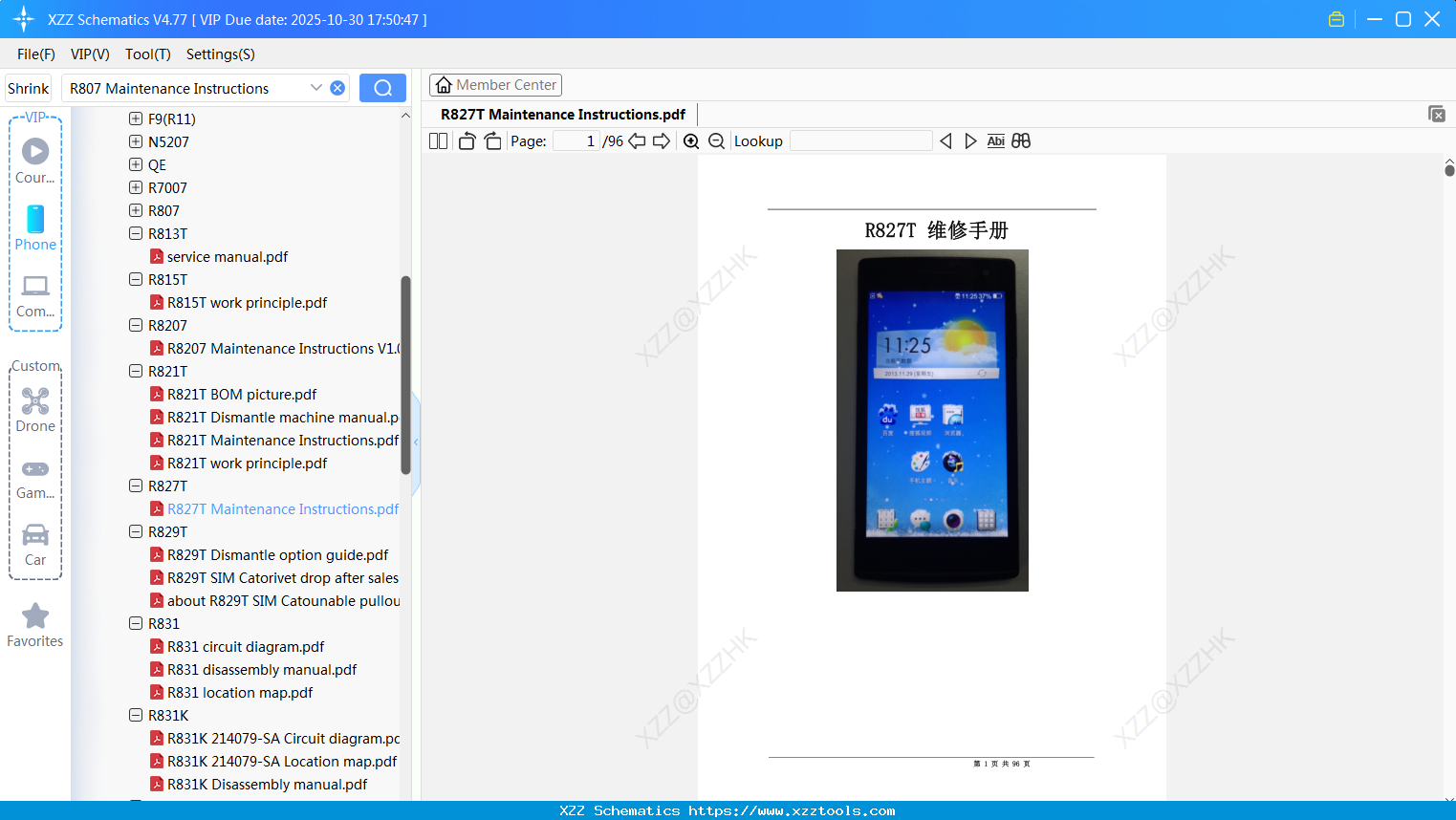This screenshot has height=820, width=1456.
Task: Select the two-page view icon
Action: click(x=437, y=140)
